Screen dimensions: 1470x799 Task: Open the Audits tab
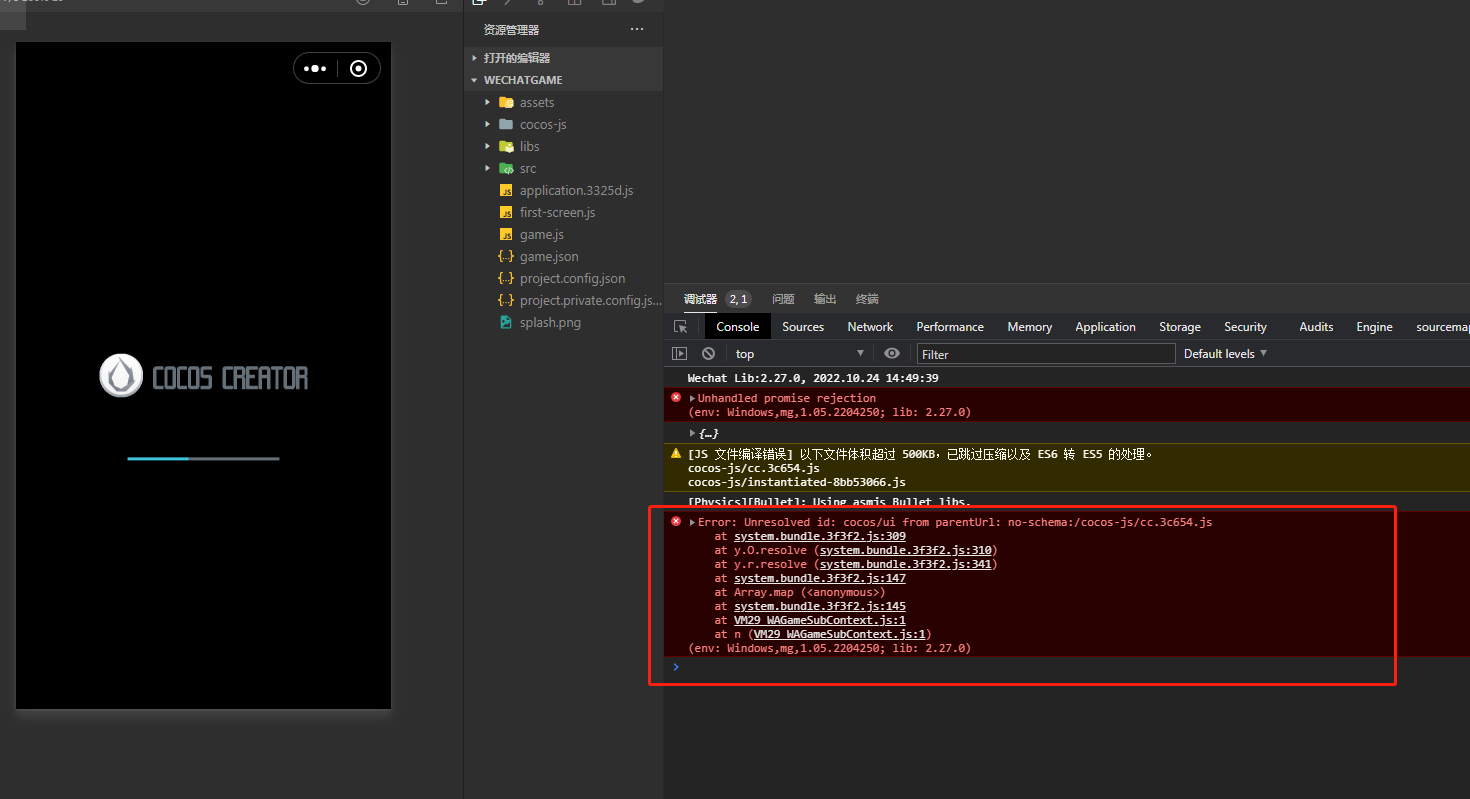point(1316,327)
